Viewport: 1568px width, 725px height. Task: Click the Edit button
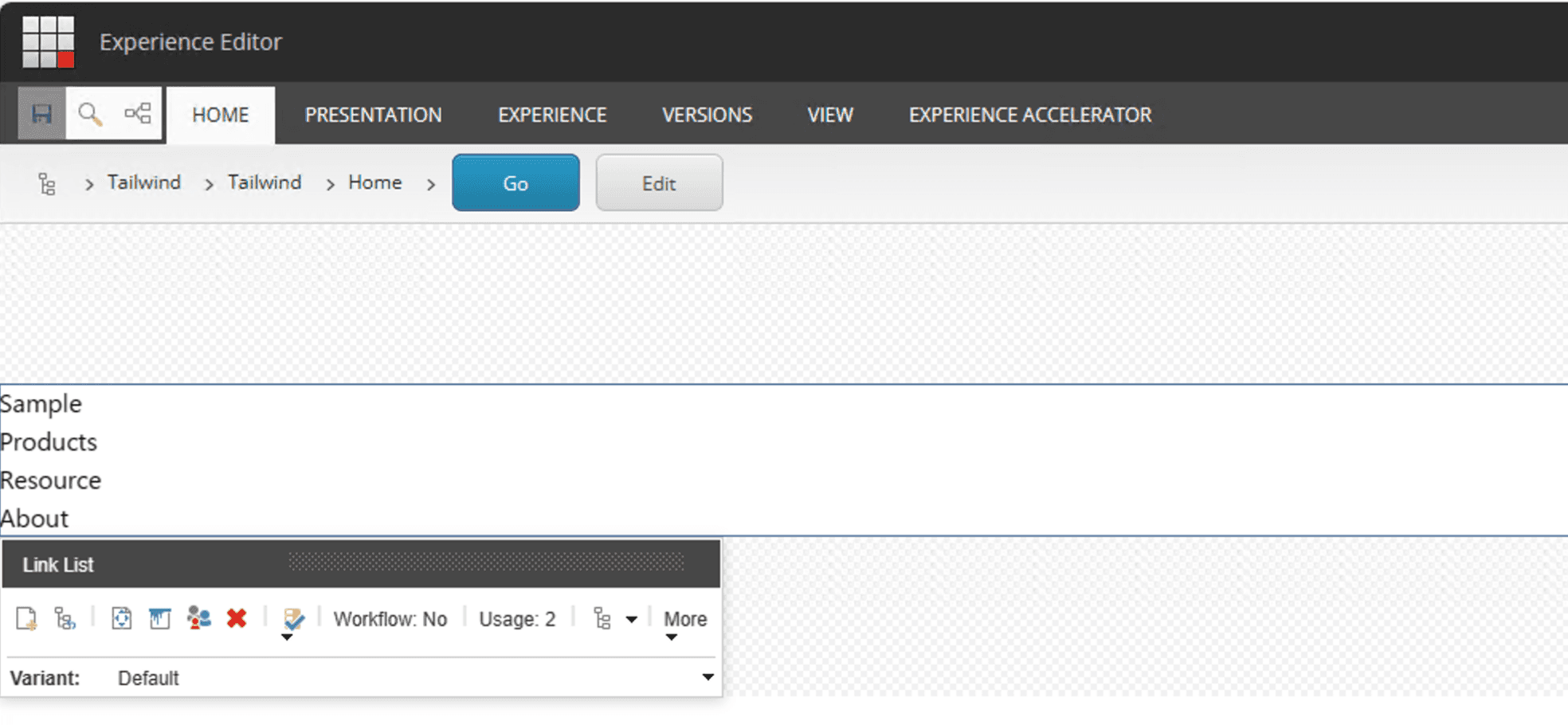(x=659, y=183)
